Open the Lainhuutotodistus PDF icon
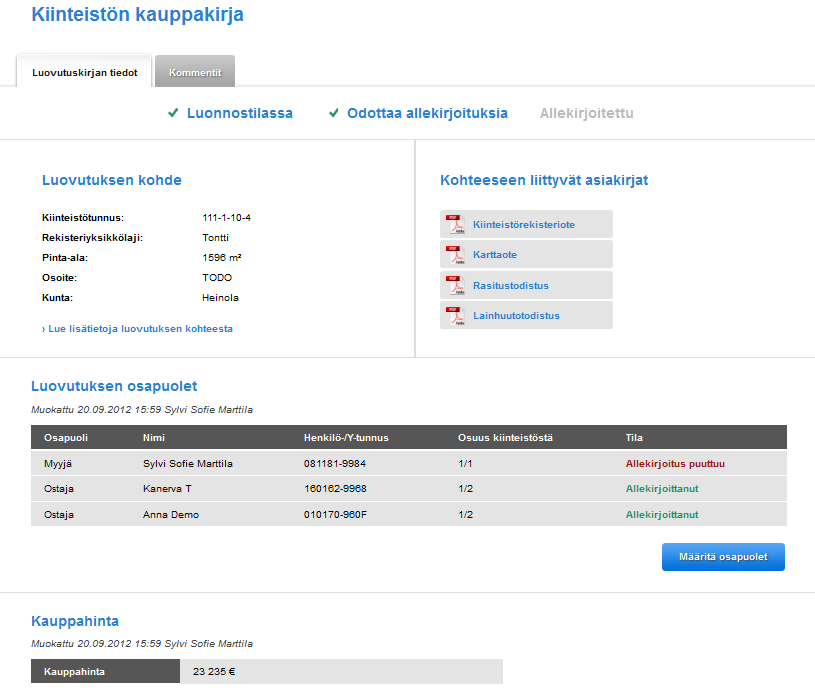 point(455,315)
